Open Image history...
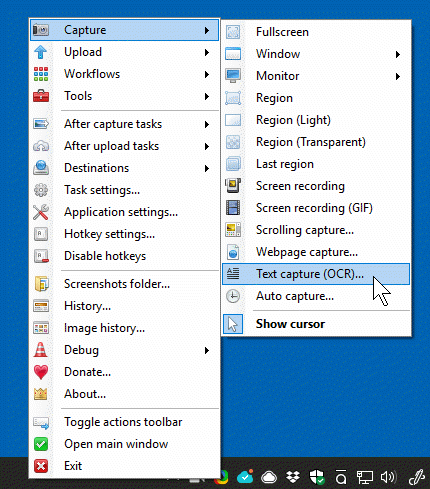Image resolution: width=430 pixels, height=489 pixels. [x=124, y=328]
